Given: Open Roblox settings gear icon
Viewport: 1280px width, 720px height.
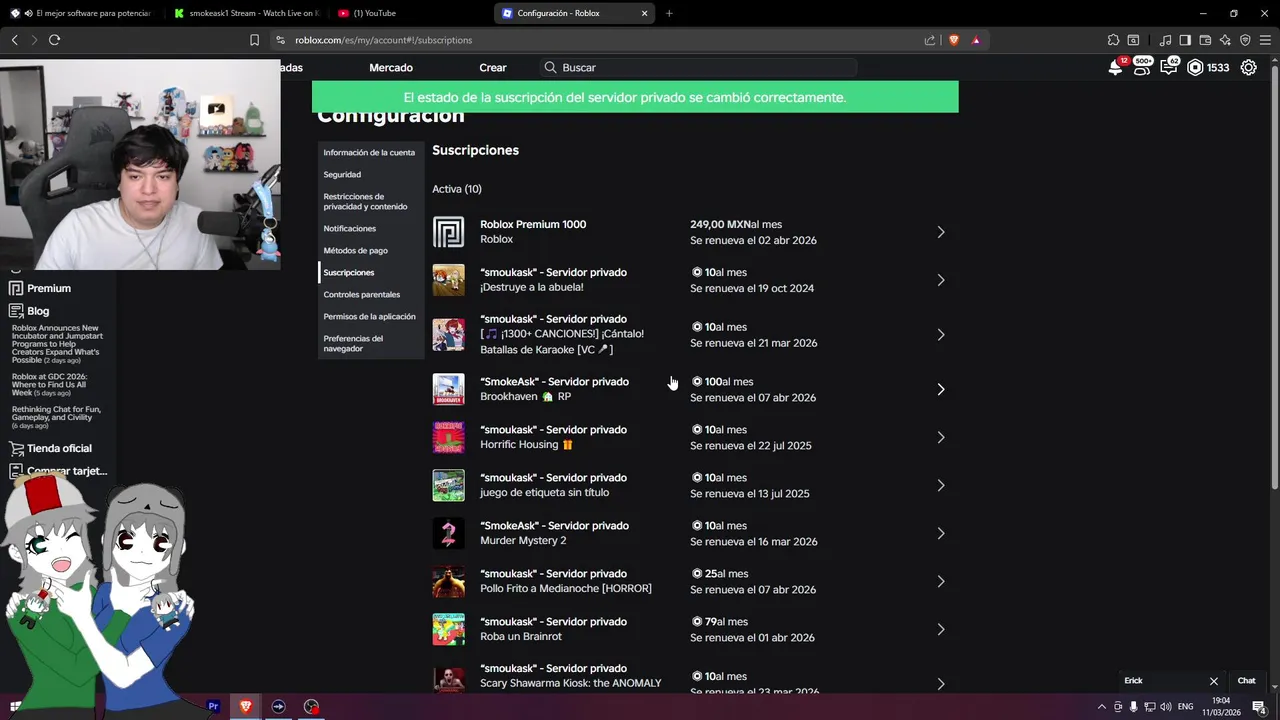Looking at the screenshot, I should tap(1249, 68).
